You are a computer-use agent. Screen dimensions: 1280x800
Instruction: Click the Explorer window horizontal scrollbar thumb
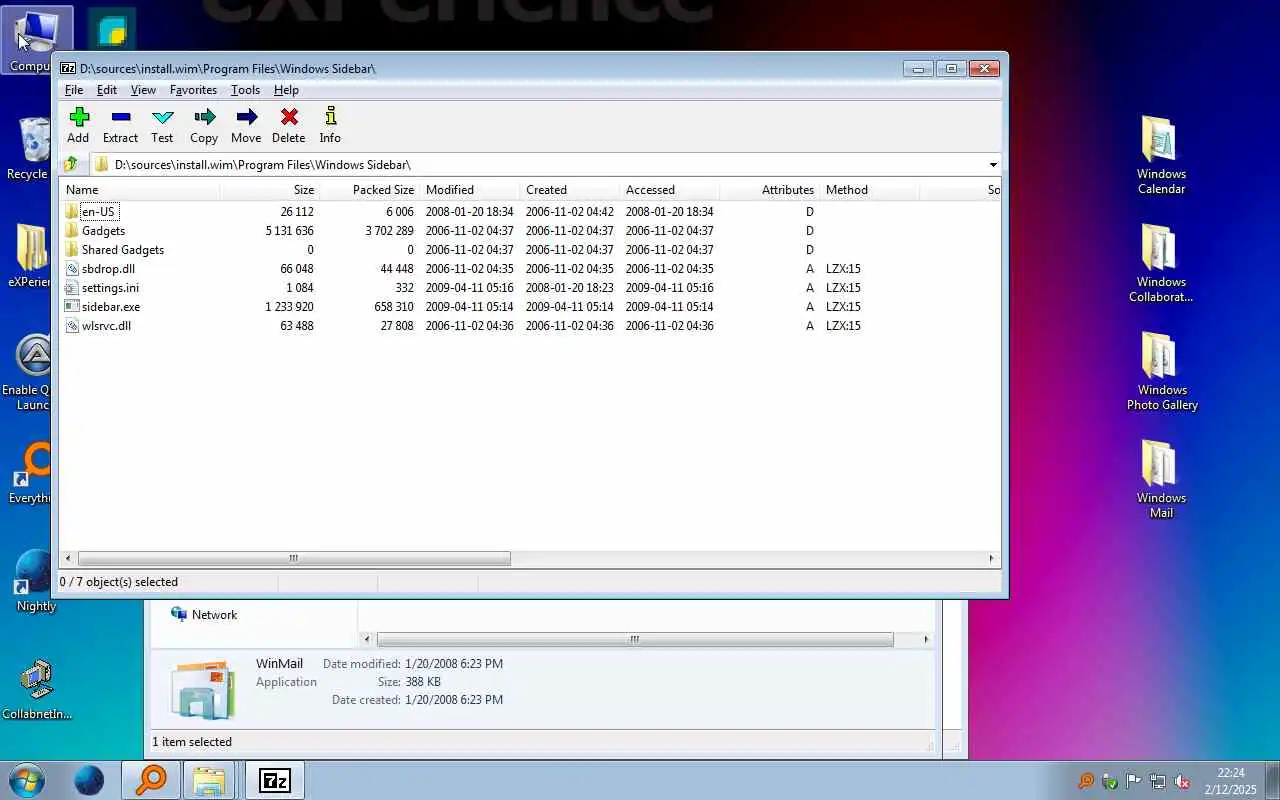pyautogui.click(x=635, y=639)
